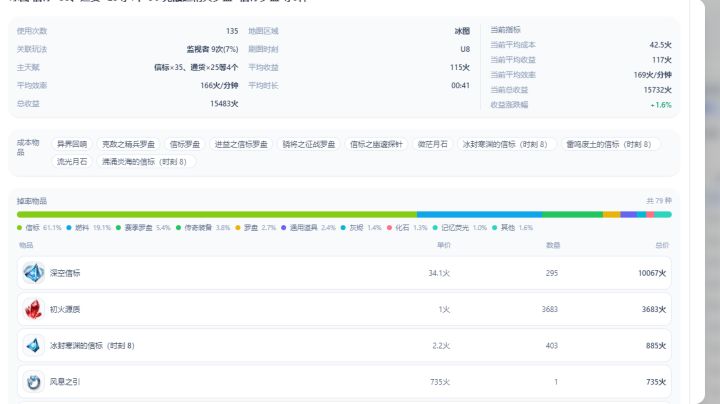The image size is (720, 404).
Task: Click the 记忆荧光 1.0% legend entry
Action: pyautogui.click(x=460, y=228)
